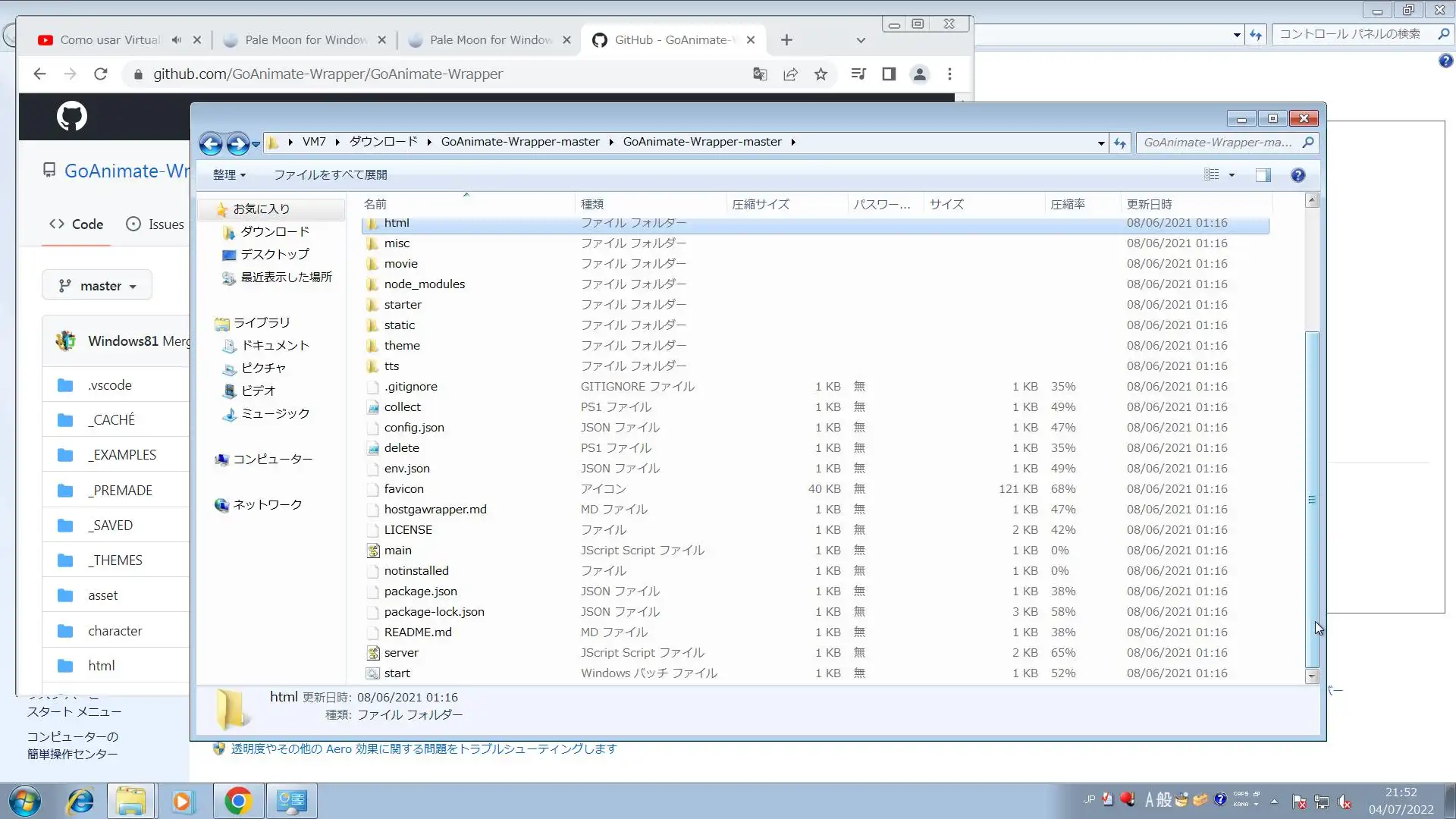Image resolution: width=1456 pixels, height=819 pixels.
Task: Click the Explorer back navigation arrow
Action: [x=211, y=143]
